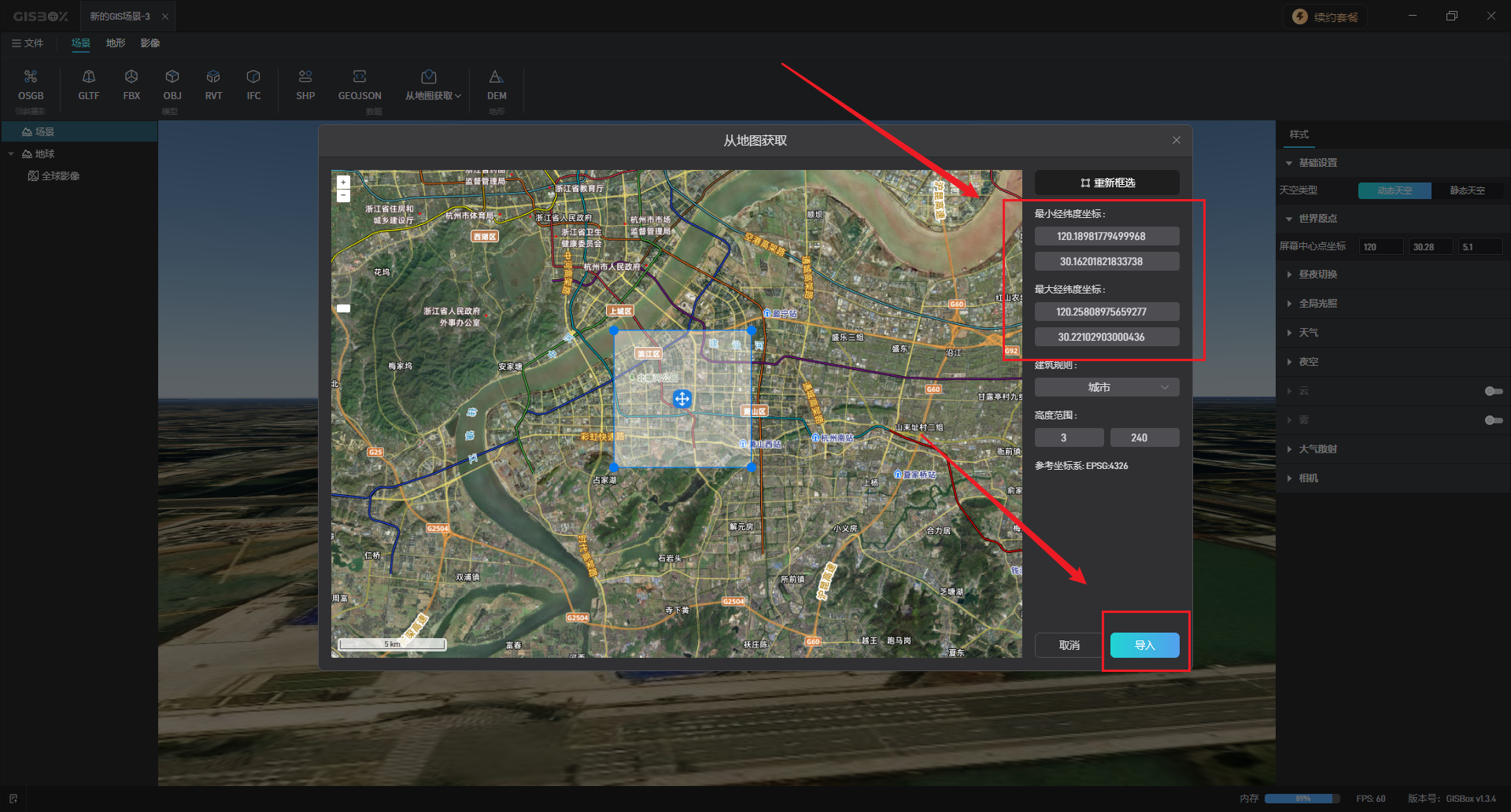Viewport: 1511px width, 812px height.
Task: Toggle the 云 switch
Action: click(1493, 391)
